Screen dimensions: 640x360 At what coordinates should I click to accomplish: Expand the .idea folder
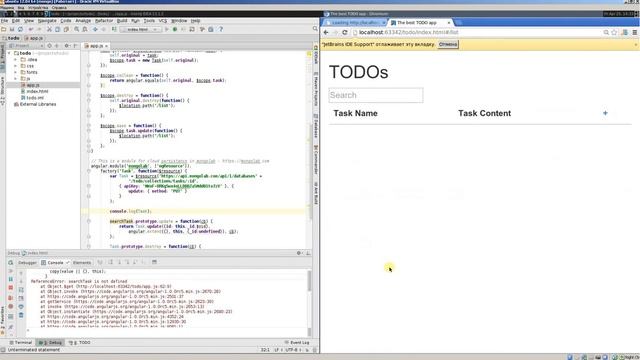tap(16, 60)
